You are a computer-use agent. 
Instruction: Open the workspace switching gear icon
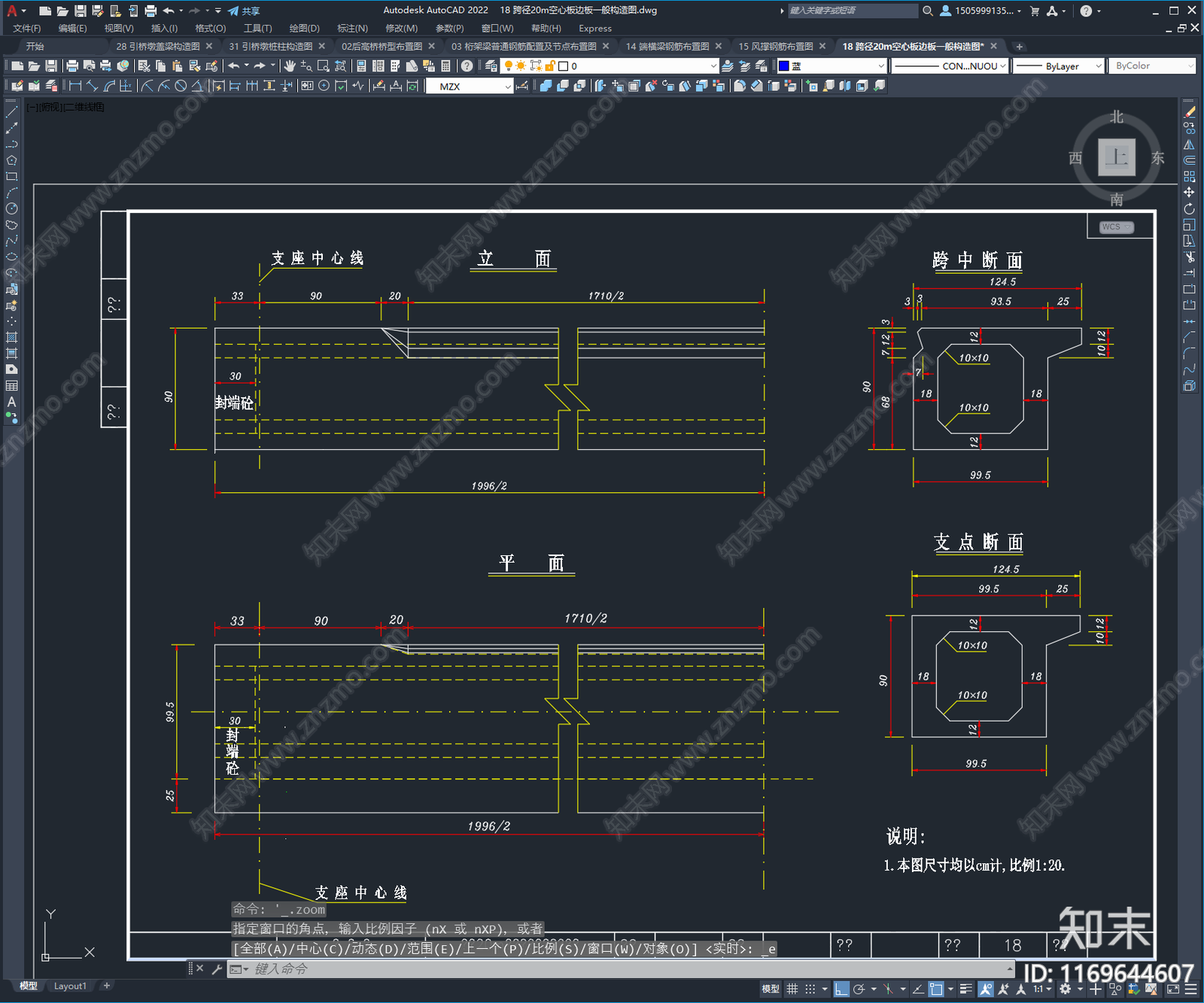point(1065,989)
